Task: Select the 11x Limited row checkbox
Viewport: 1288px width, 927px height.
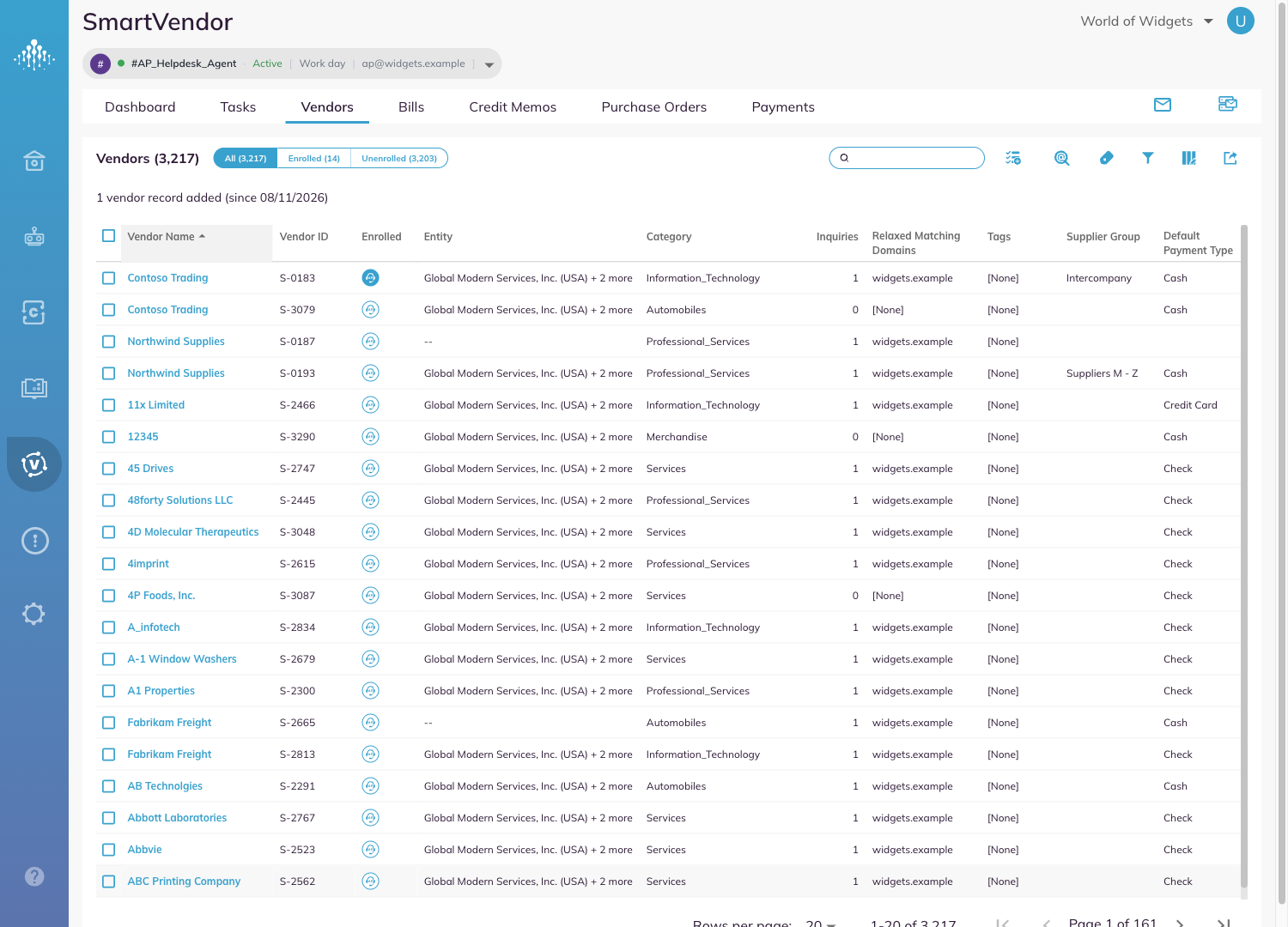Action: 108,405
